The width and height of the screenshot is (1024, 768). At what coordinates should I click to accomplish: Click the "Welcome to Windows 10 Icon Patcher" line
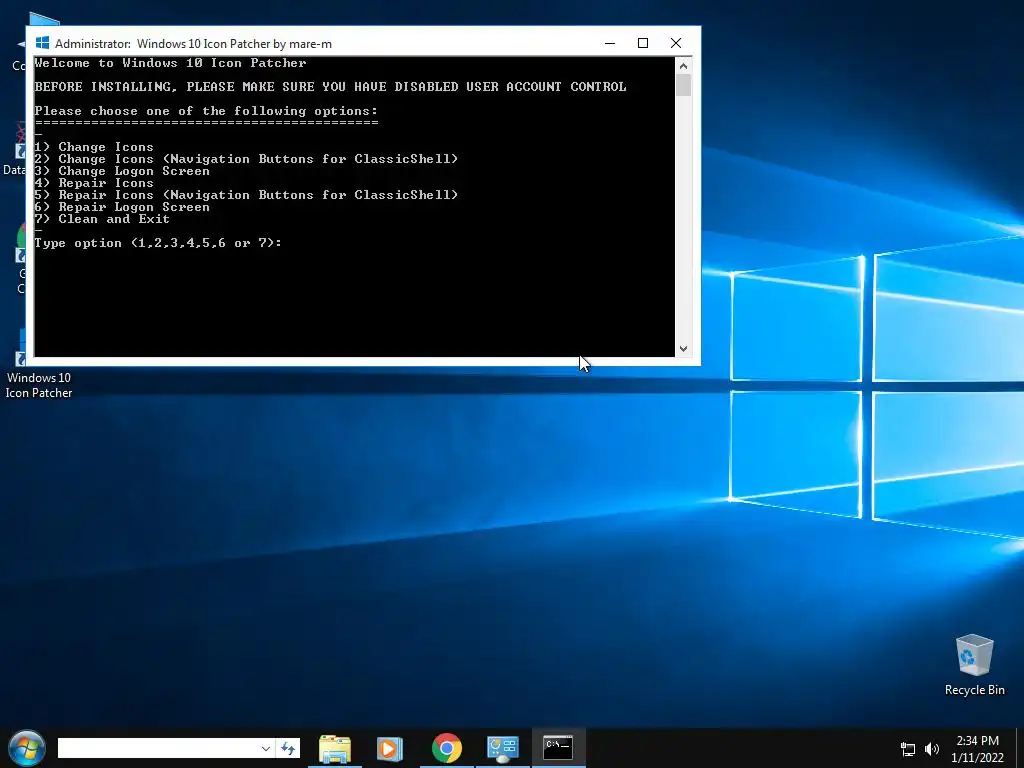coord(170,63)
